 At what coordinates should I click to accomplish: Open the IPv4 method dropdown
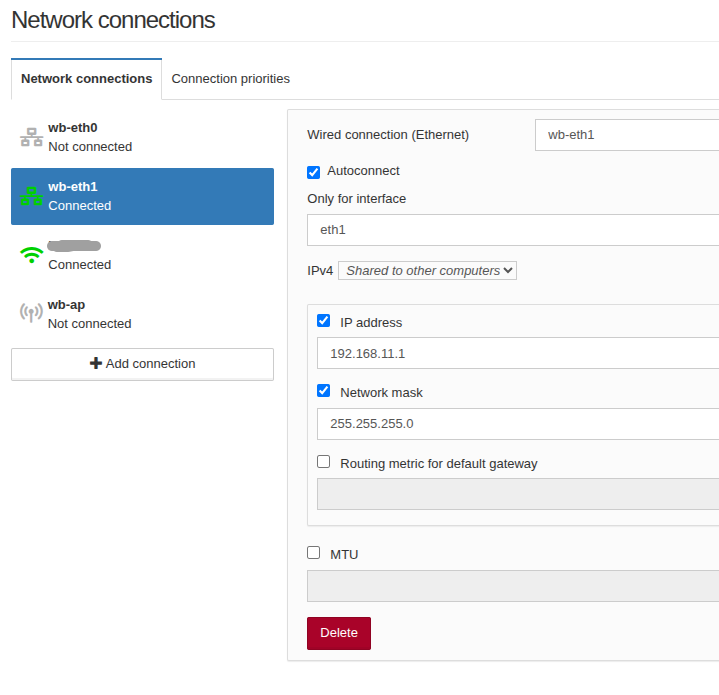click(427, 271)
